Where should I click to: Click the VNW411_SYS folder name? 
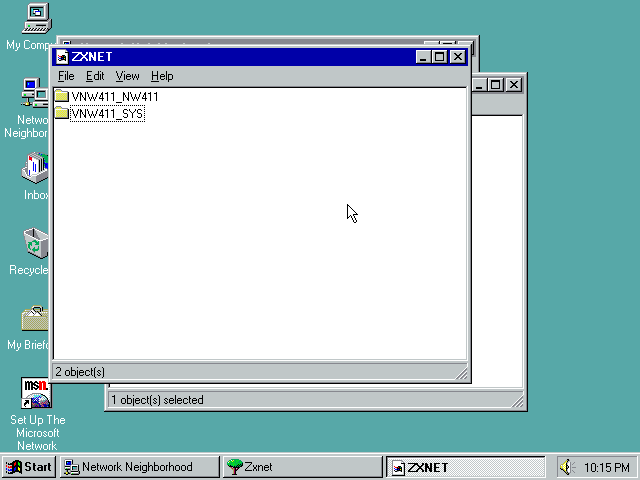click(107, 113)
